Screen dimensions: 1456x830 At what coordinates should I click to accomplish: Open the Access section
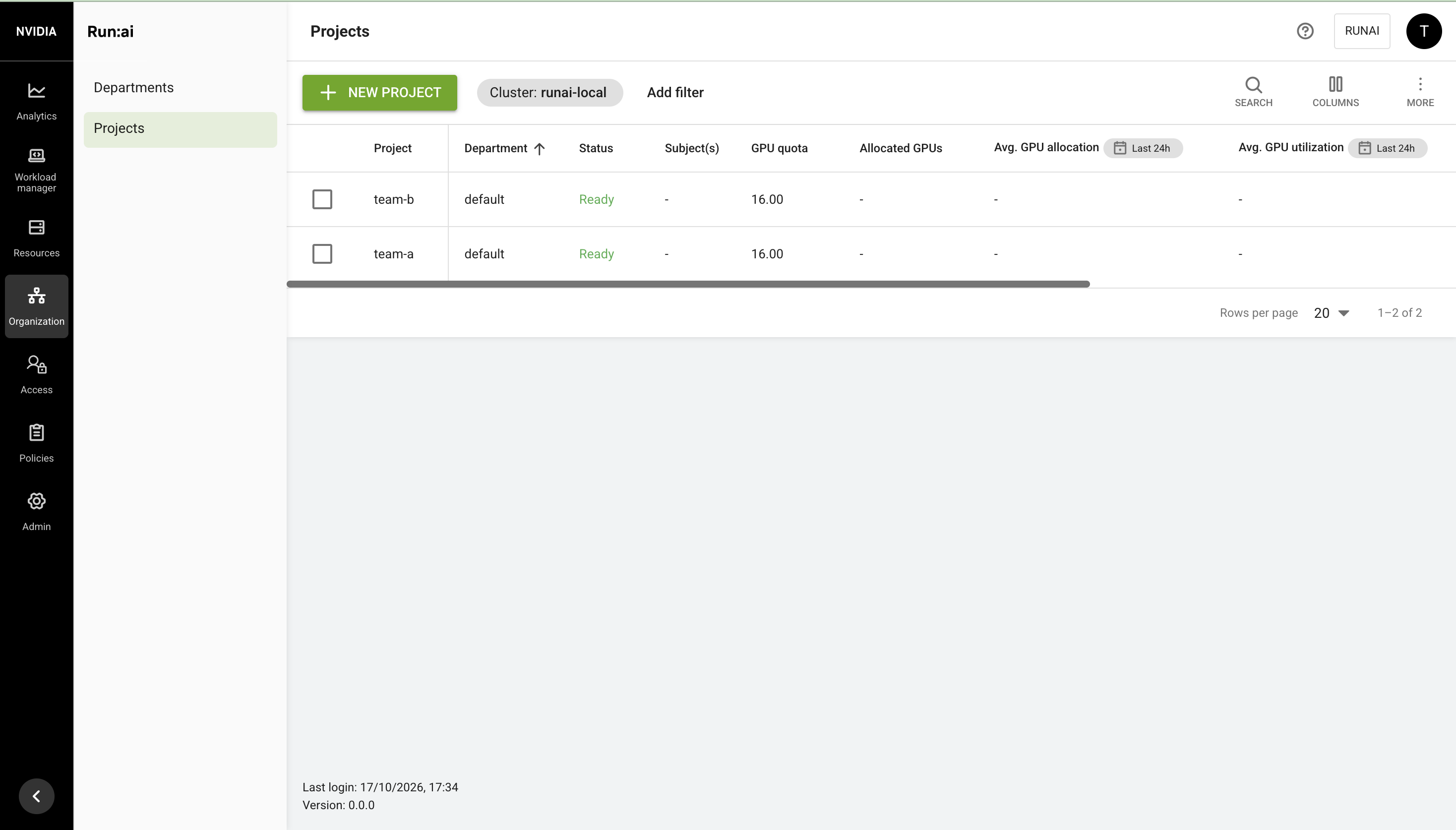click(37, 375)
